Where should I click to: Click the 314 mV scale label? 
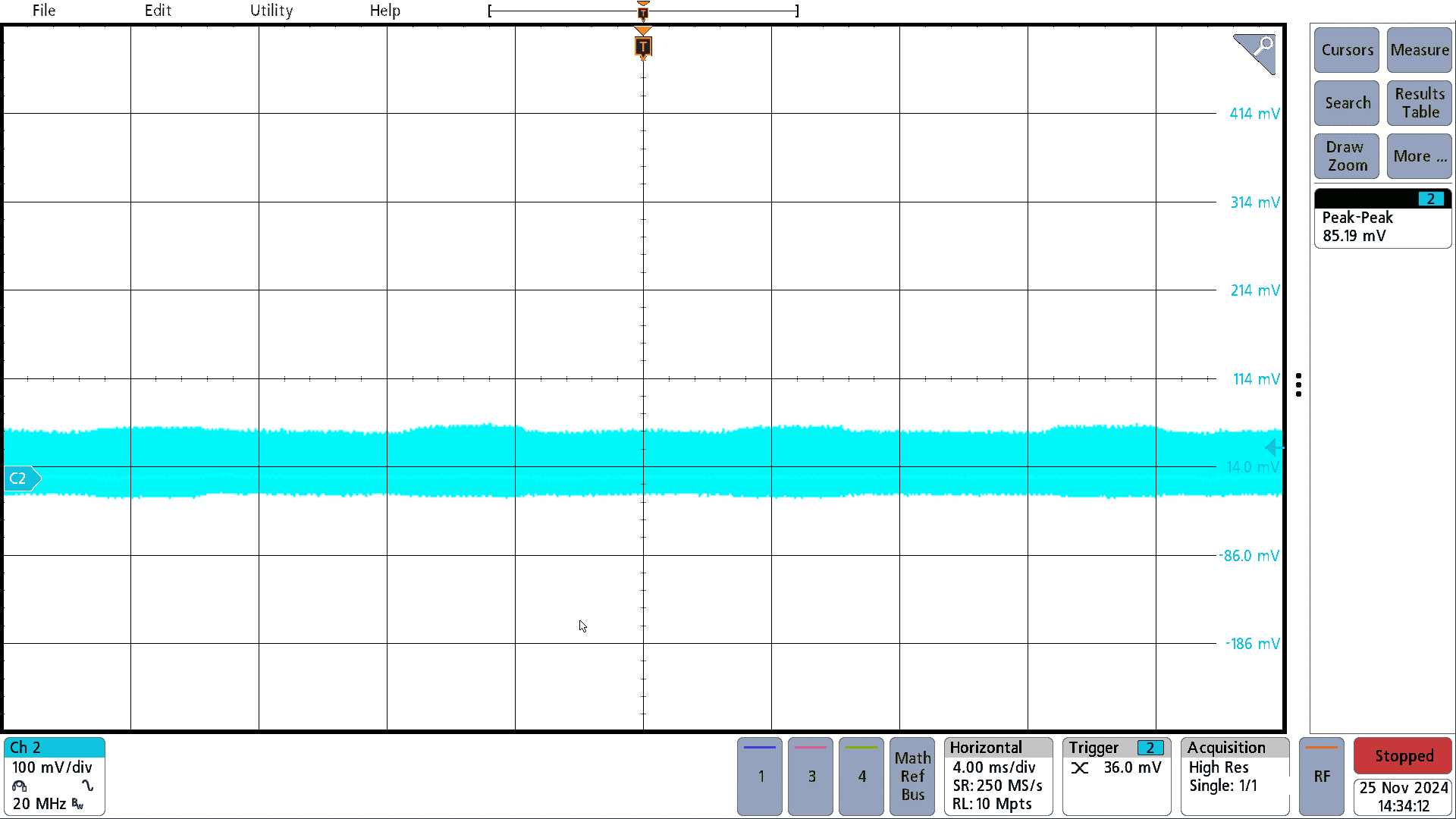pos(1254,202)
